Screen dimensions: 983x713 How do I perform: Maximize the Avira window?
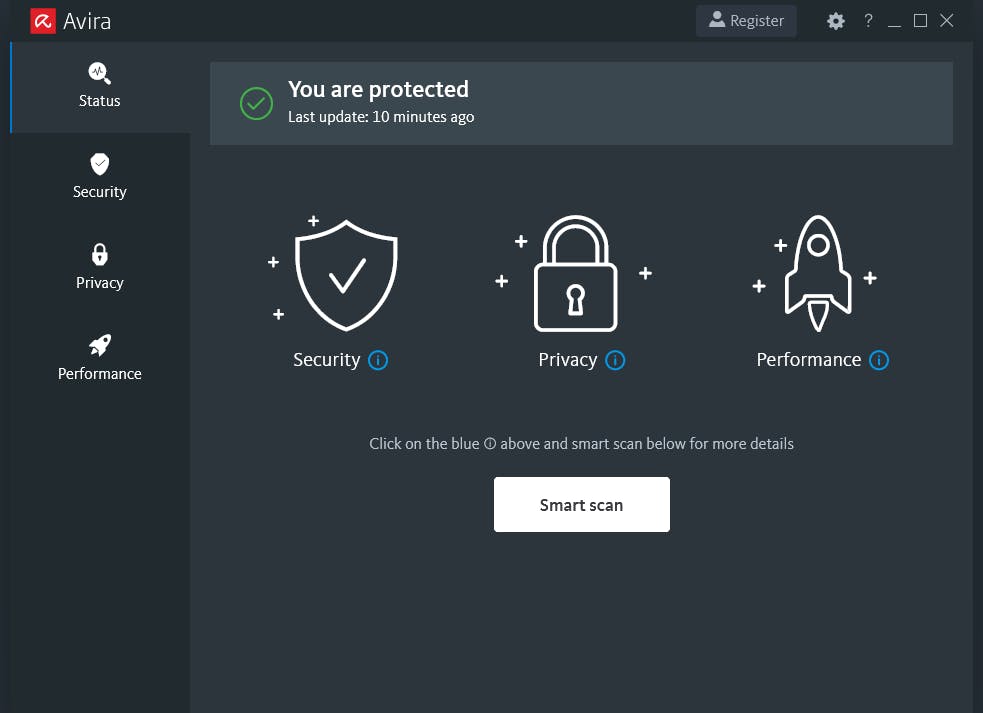(x=920, y=21)
